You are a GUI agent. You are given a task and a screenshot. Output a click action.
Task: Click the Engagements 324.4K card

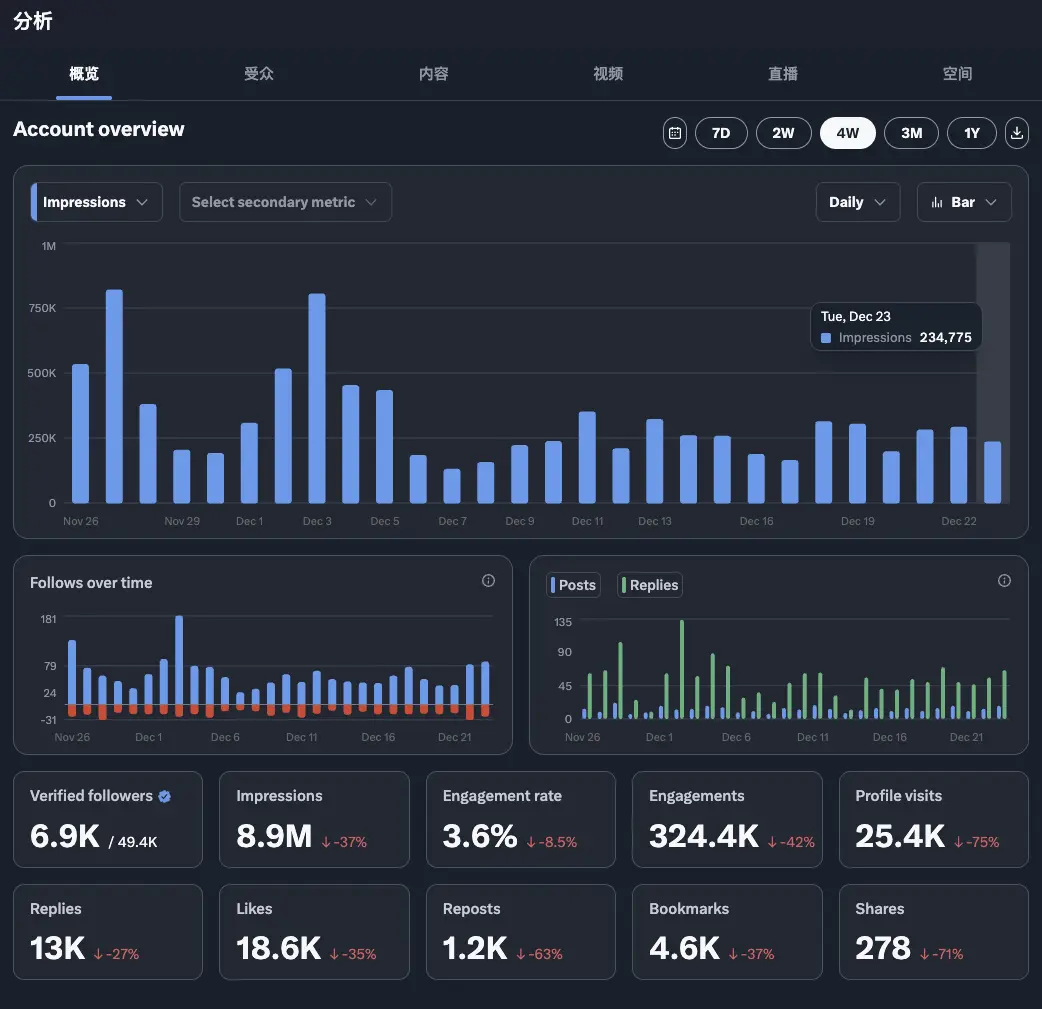point(727,819)
